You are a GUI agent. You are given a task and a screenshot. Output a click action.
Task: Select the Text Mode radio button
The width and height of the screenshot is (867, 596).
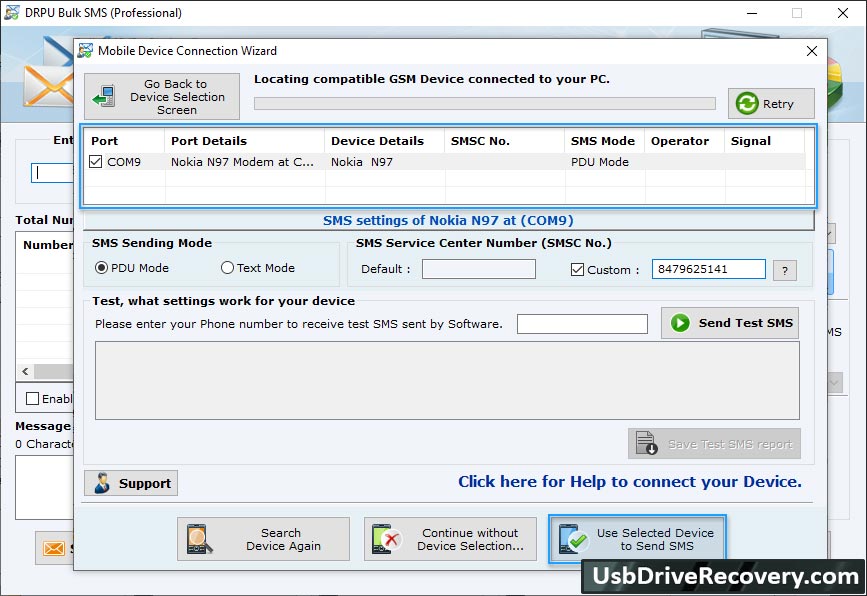click(x=227, y=268)
